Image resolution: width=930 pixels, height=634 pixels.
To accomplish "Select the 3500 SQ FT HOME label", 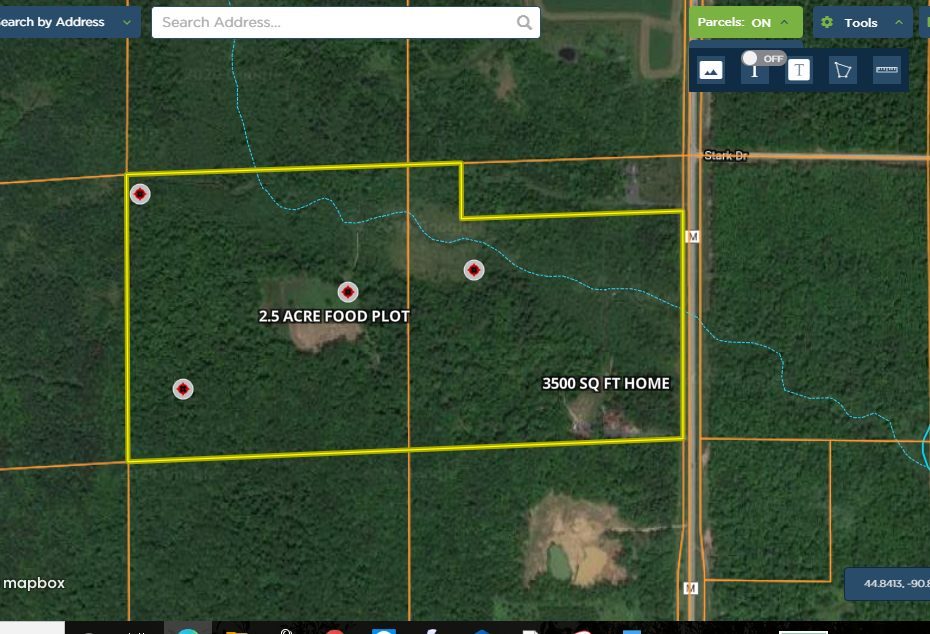I will coord(605,384).
